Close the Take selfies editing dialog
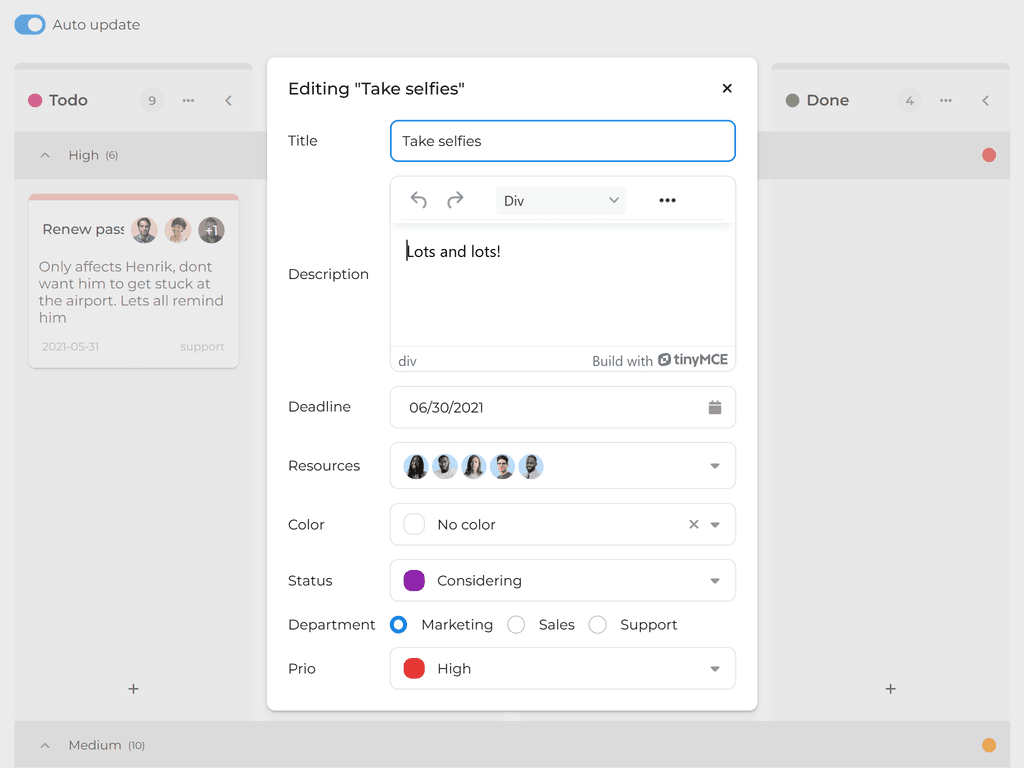This screenshot has width=1024, height=768. pyautogui.click(x=727, y=88)
